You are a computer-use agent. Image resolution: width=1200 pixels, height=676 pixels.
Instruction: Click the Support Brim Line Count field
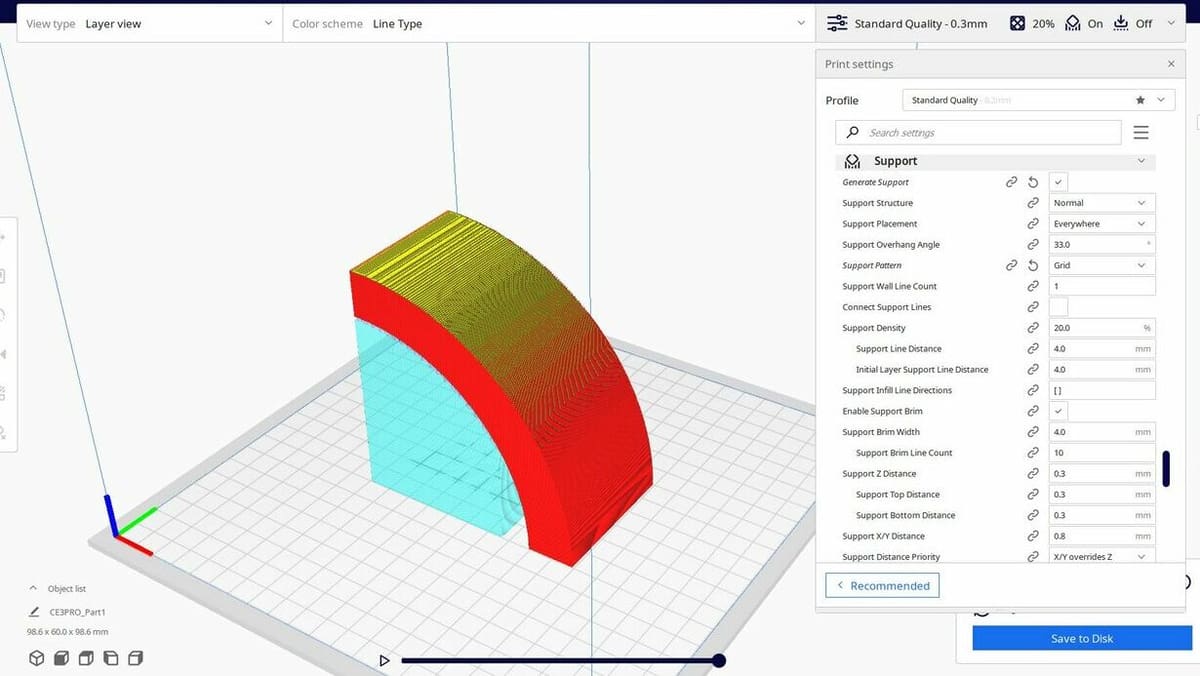pos(1102,453)
